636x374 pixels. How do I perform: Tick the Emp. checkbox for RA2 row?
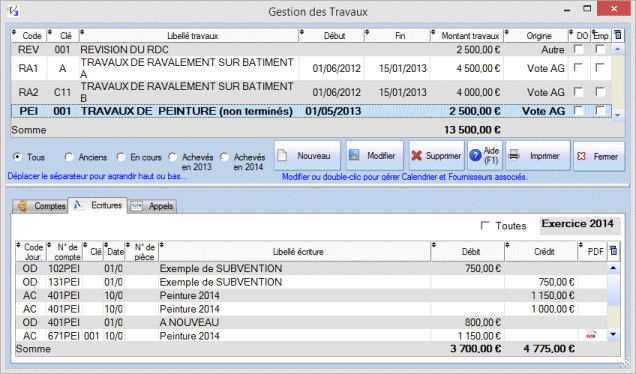pyautogui.click(x=600, y=92)
